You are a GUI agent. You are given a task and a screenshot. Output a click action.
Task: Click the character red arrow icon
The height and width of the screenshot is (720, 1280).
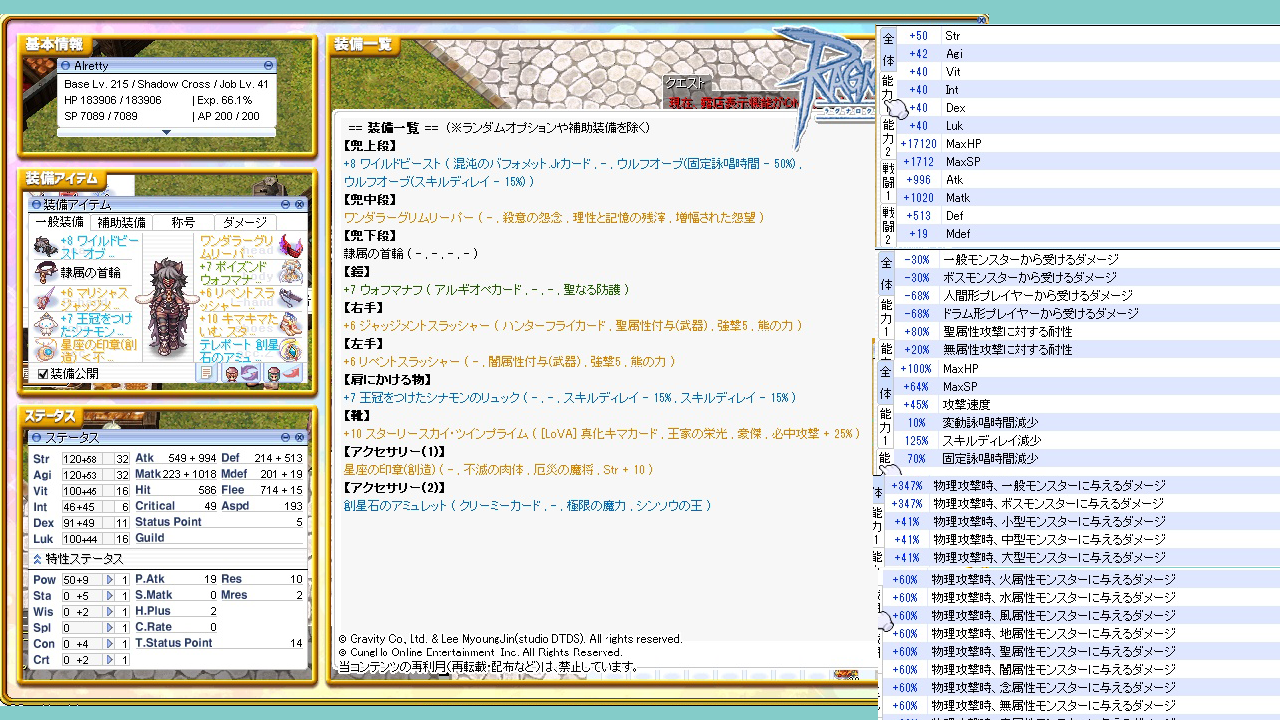pyautogui.click(x=283, y=373)
